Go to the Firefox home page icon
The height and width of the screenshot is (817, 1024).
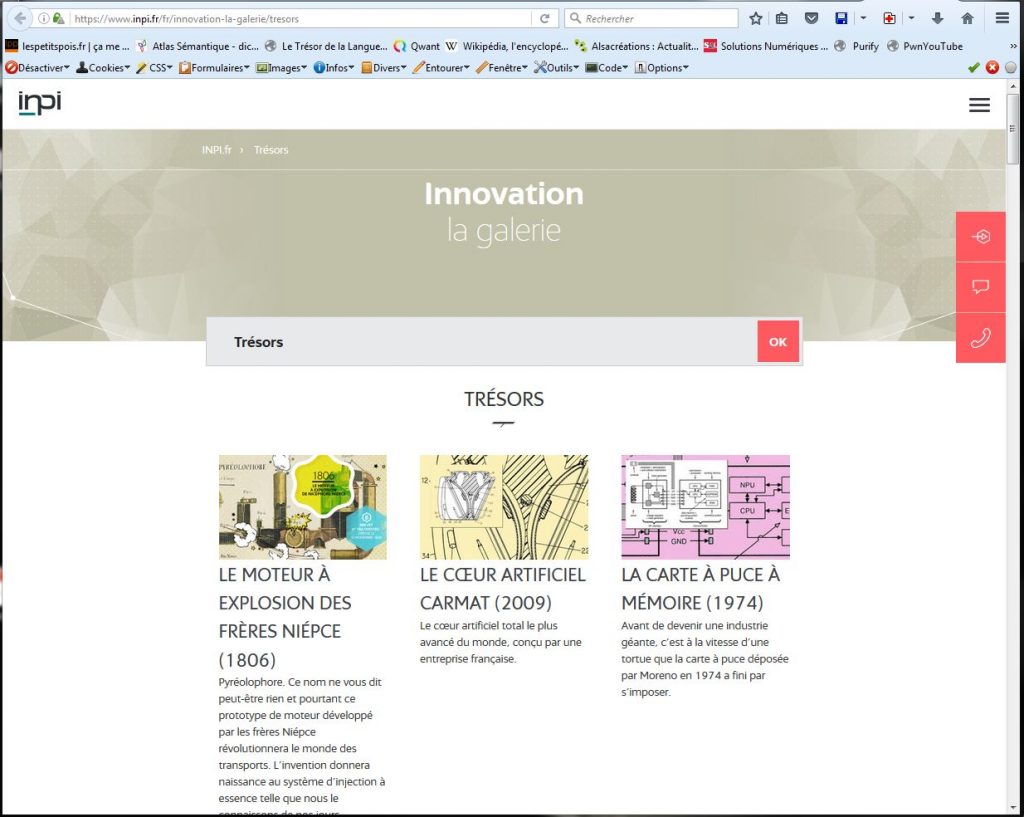click(967, 18)
